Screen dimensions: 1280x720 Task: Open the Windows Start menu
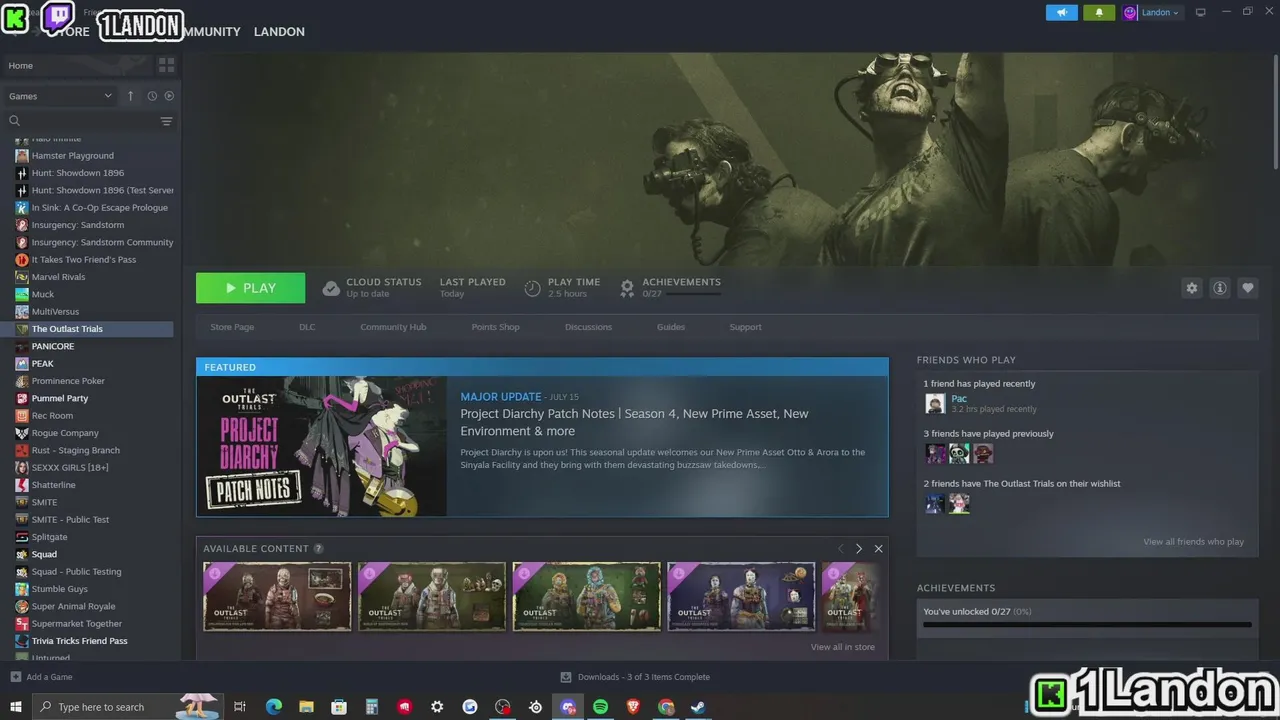[x=15, y=707]
